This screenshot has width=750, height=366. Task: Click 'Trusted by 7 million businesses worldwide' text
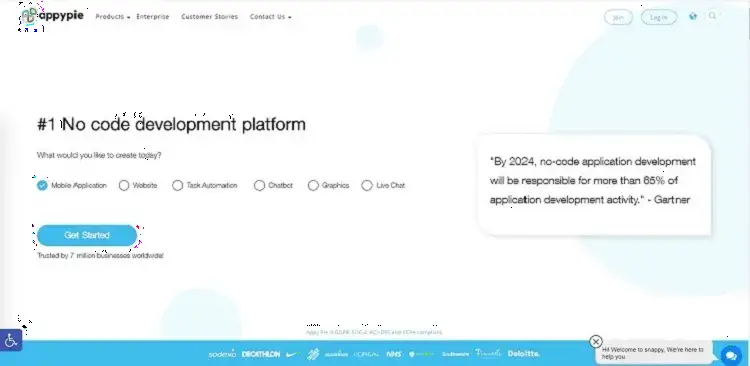(x=100, y=255)
